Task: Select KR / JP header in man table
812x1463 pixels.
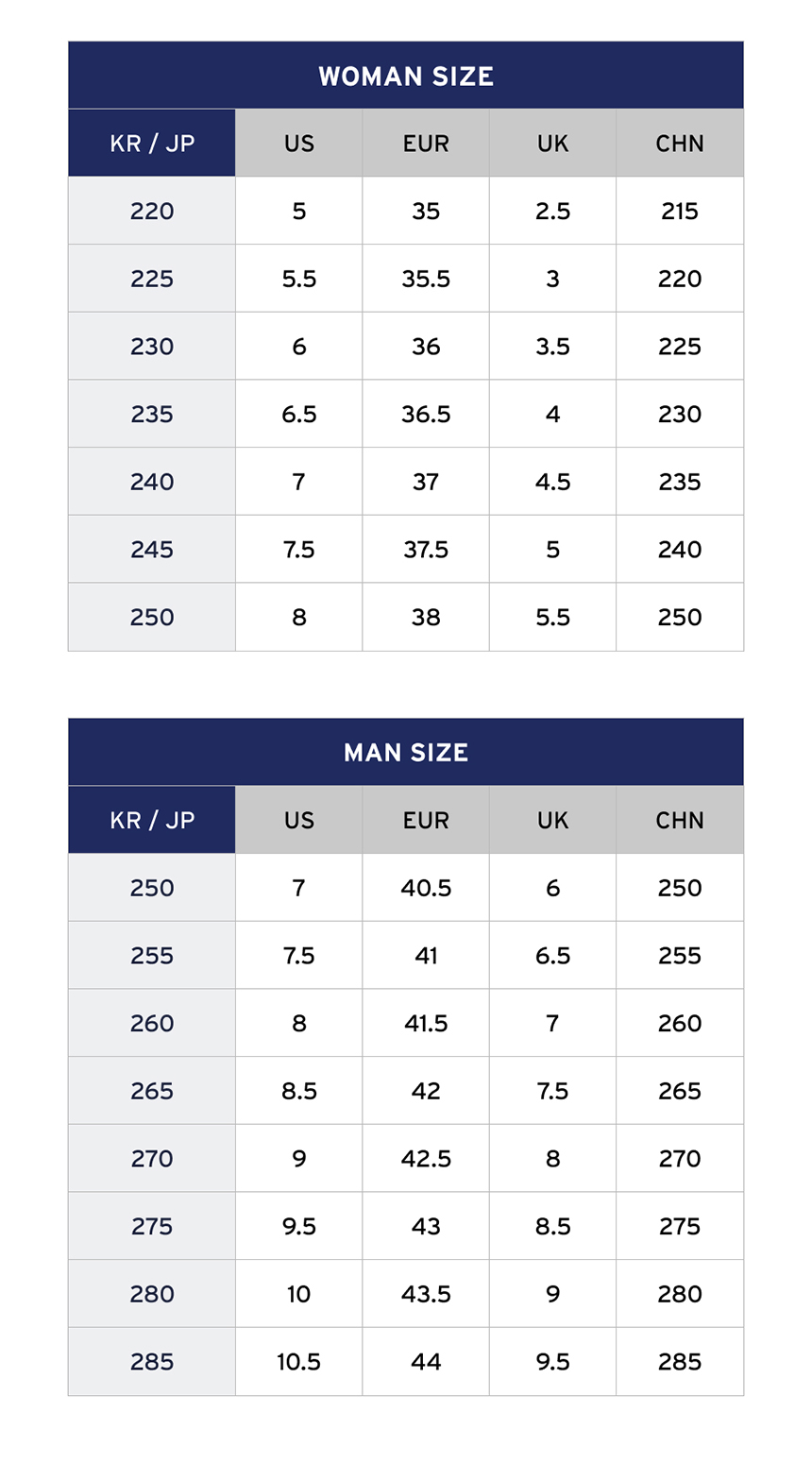Action: [x=152, y=820]
